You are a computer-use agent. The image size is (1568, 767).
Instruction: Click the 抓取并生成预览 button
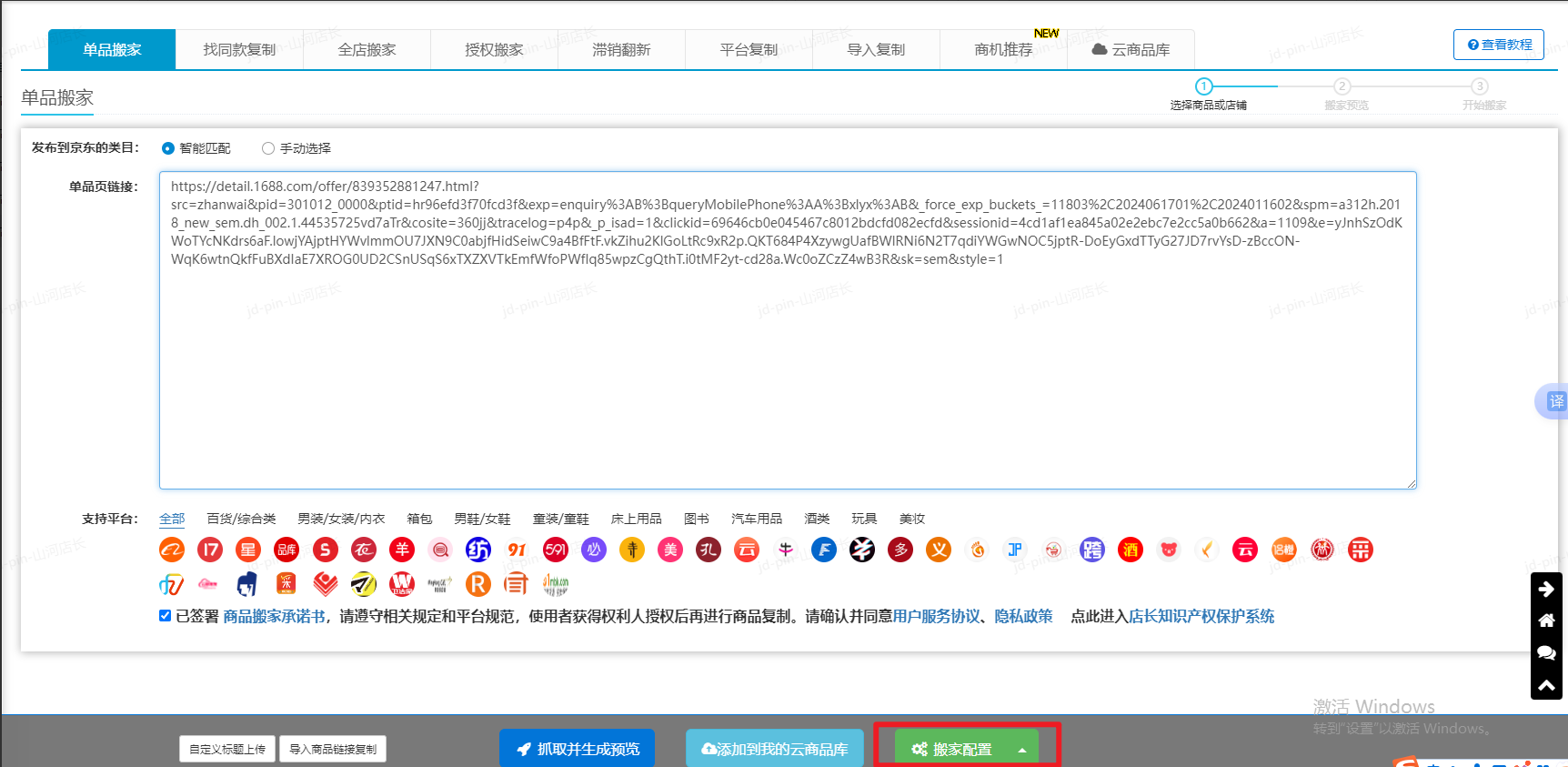[577, 749]
